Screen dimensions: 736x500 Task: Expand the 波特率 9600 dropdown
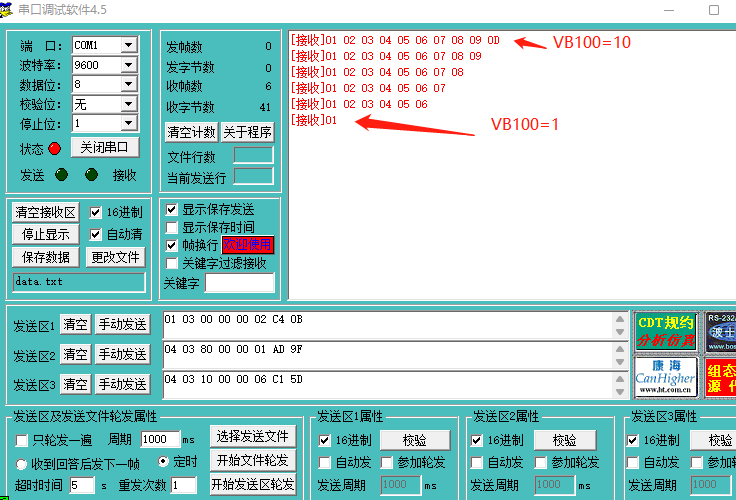[x=128, y=65]
